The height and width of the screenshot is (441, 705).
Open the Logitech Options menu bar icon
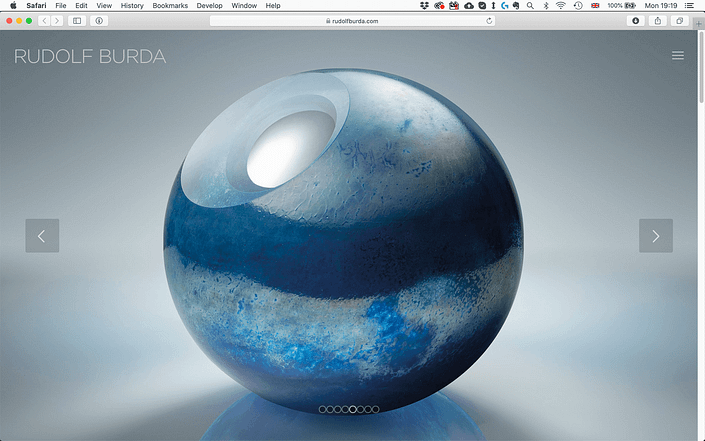coord(505,5)
